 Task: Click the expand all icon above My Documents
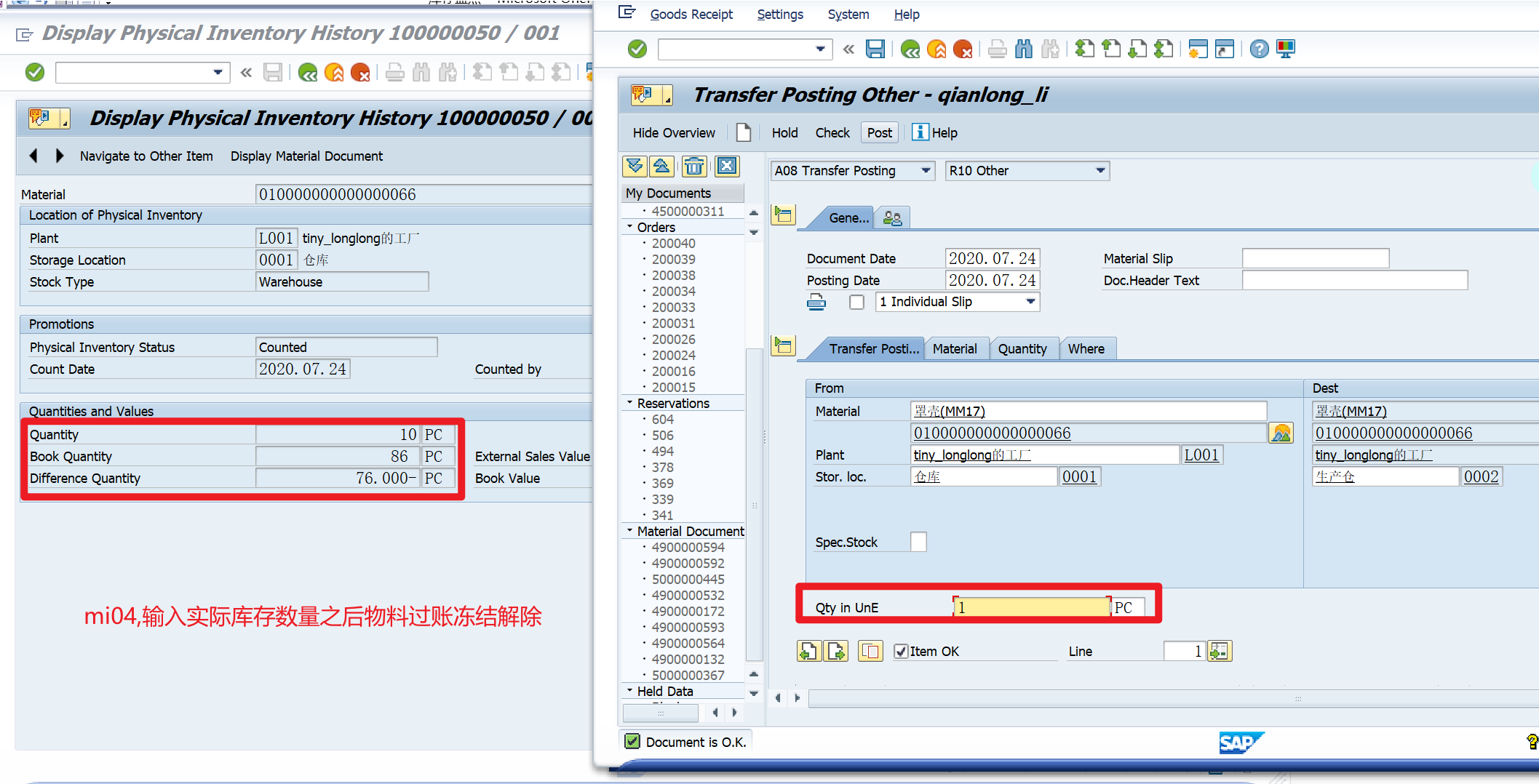pos(635,167)
